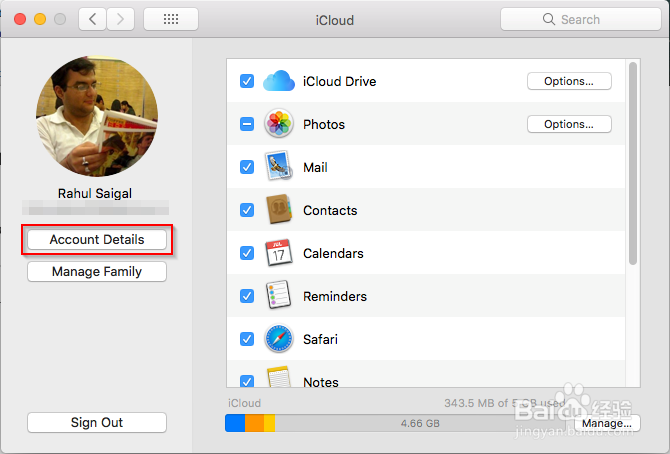Viewport: 670px width, 454px height.
Task: Go forward with the right arrow button
Action: [120, 19]
